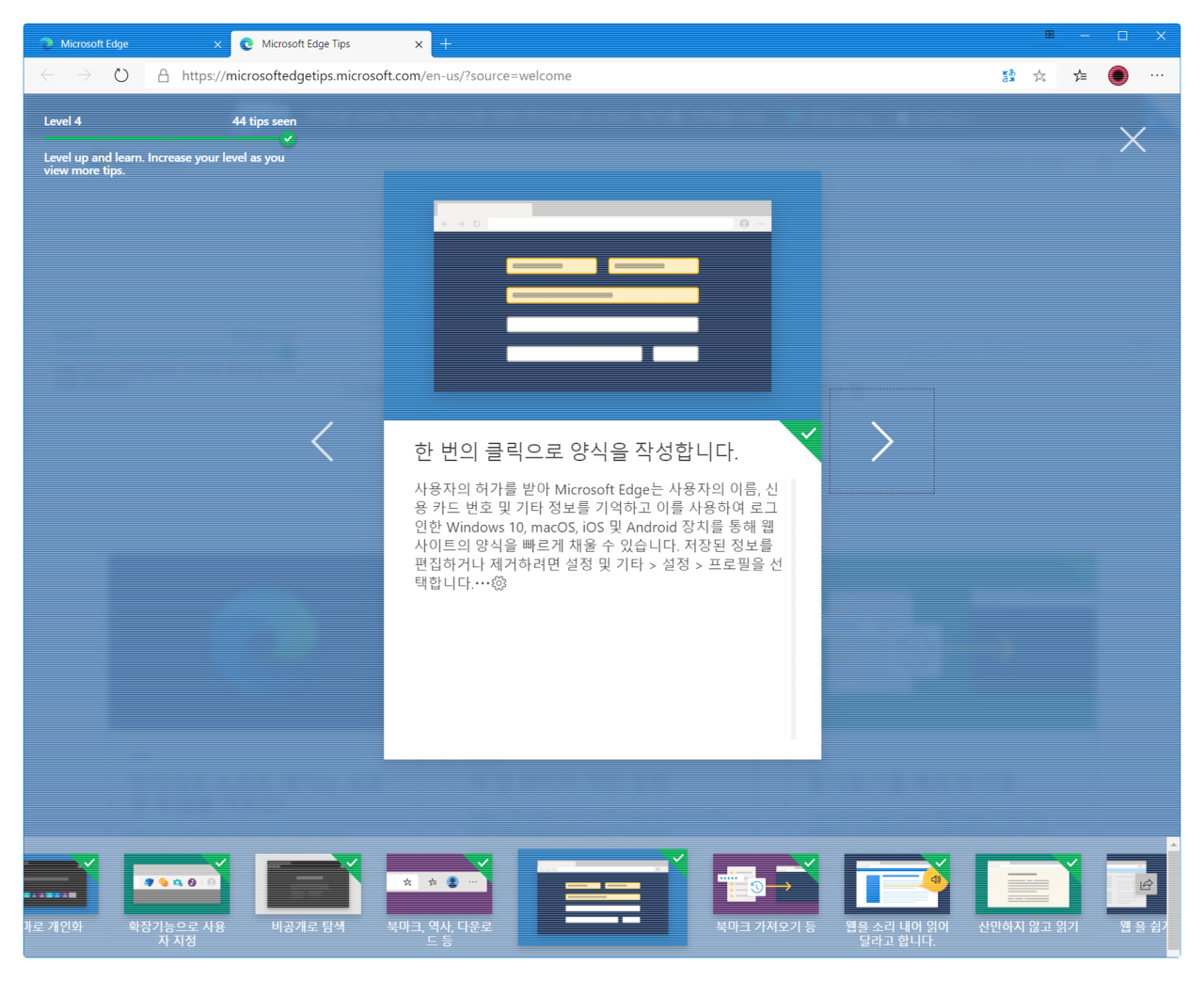Screen dimensions: 1204x981
Task: Click the Level 4 progress bar
Action: 169,138
